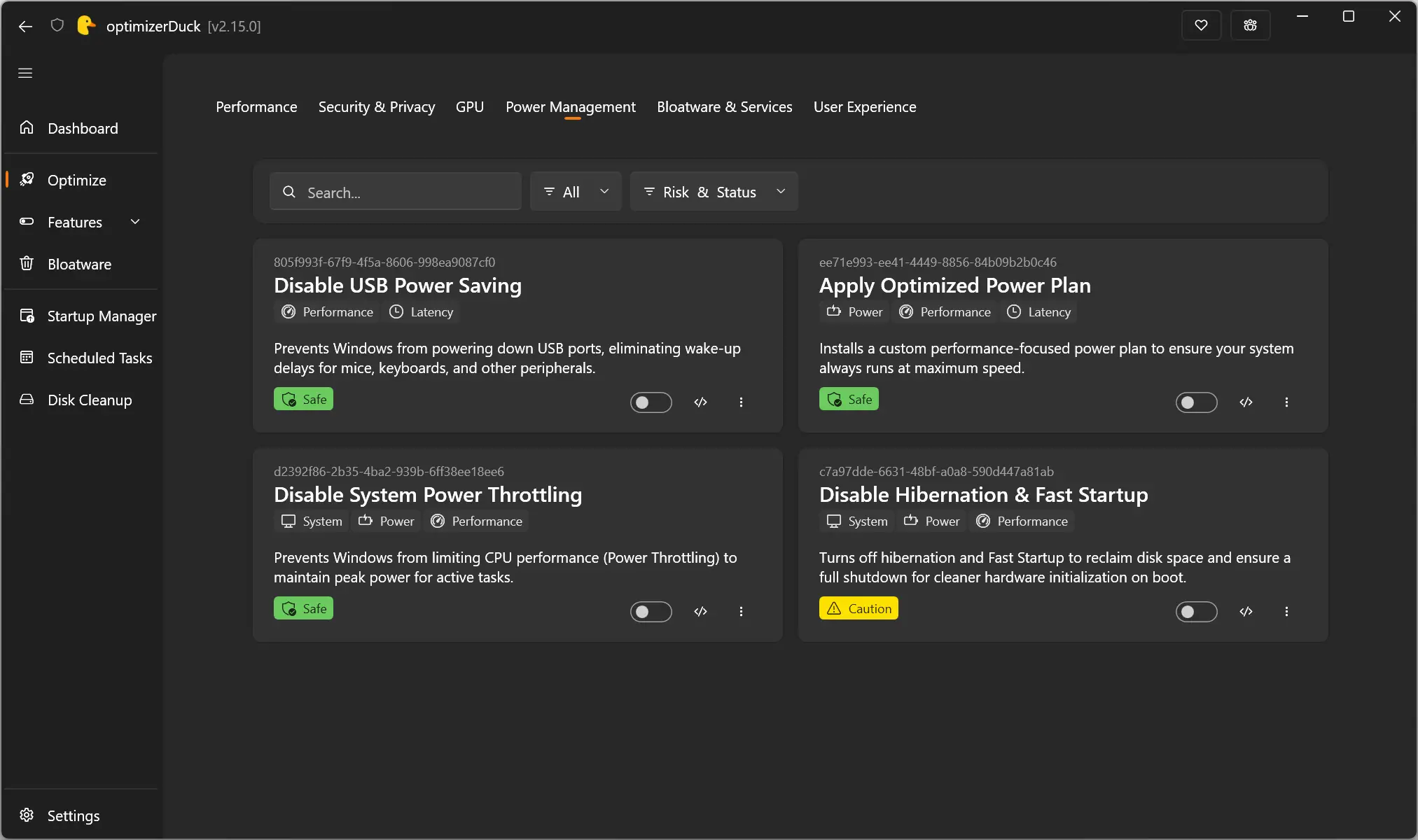Click ID text ee71e993-ee41-4449-8856-84b09b2b0c46
Viewport: 1418px width, 840px height.
938,262
